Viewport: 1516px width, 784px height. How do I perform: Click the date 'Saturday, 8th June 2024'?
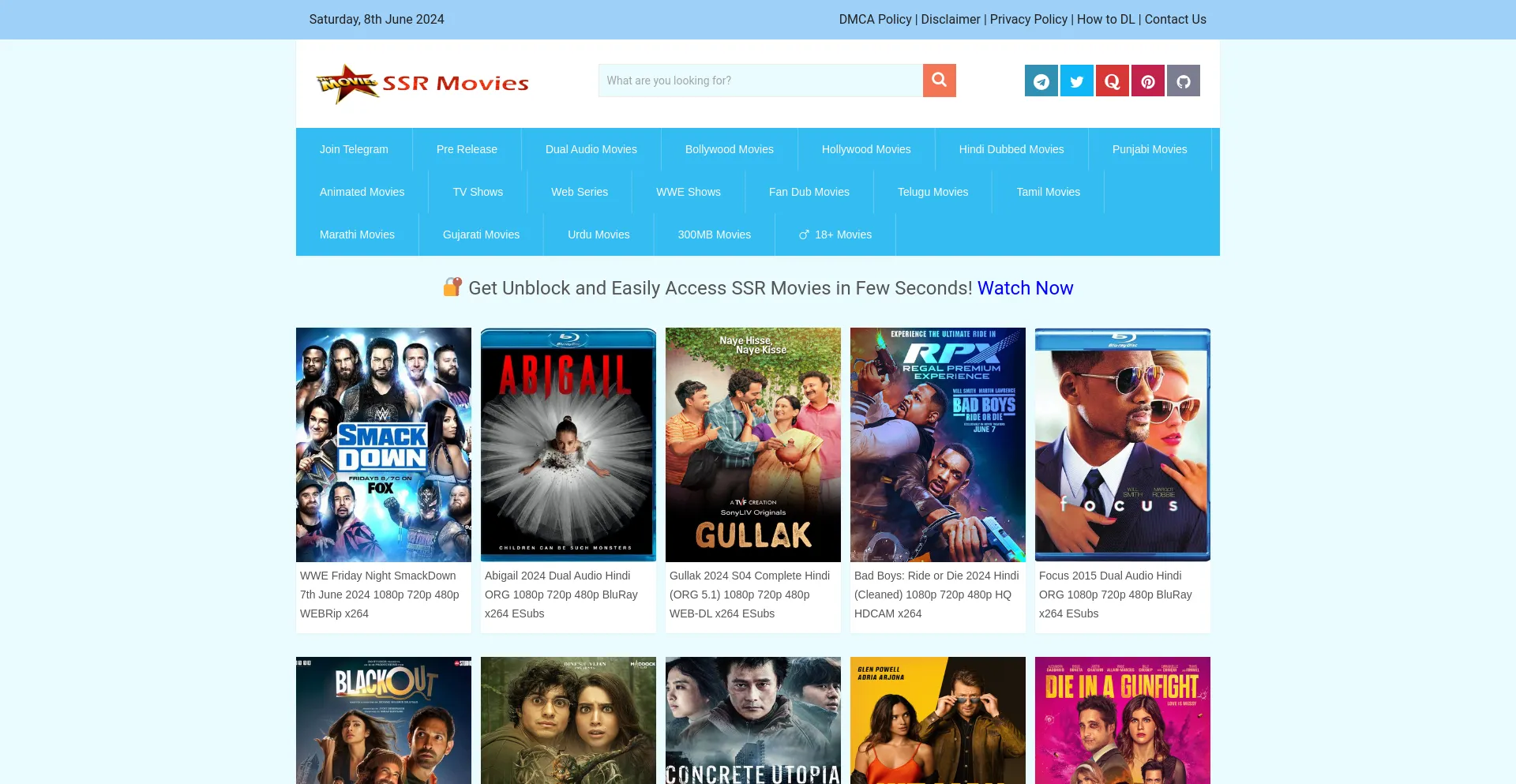pos(377,19)
